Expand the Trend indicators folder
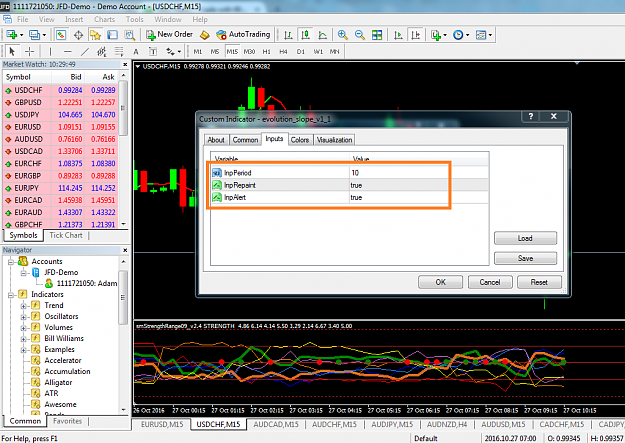This screenshot has height=443, width=625. click(23, 306)
